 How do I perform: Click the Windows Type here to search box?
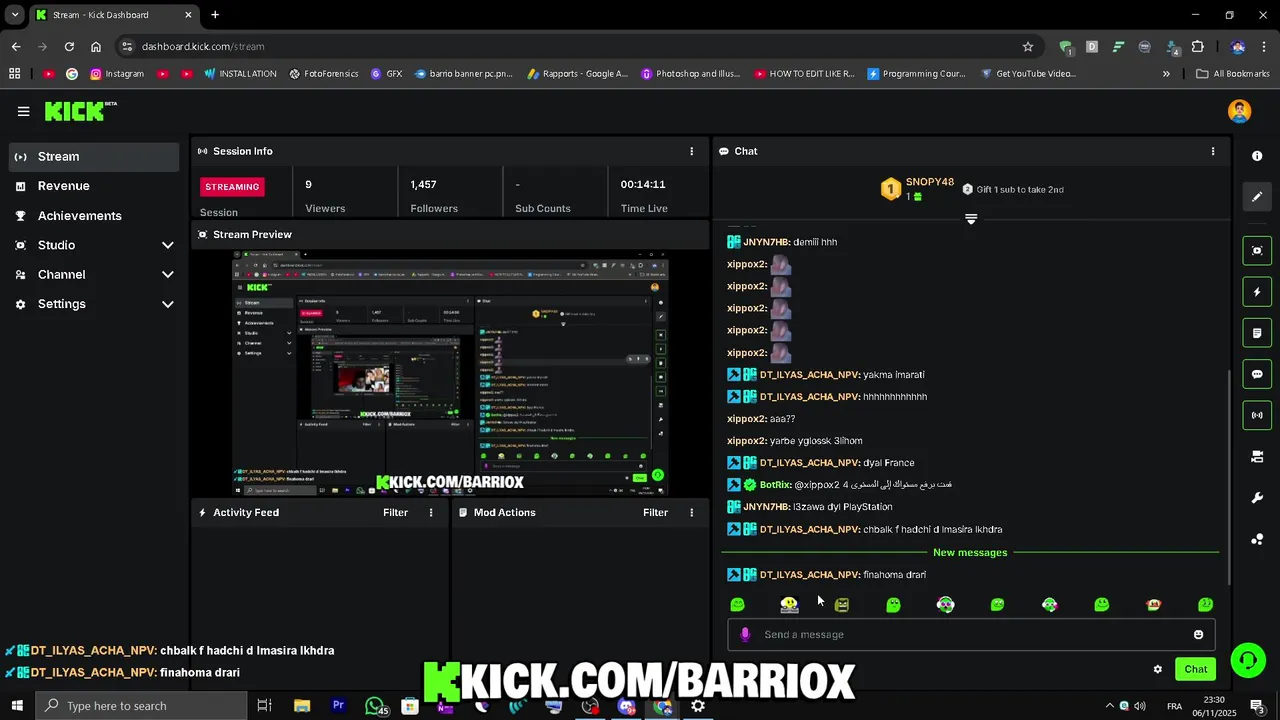coord(141,706)
